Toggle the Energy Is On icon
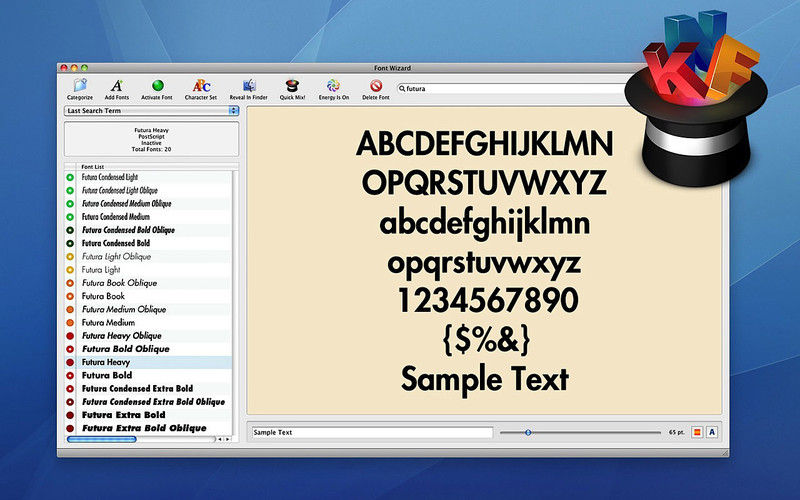The width and height of the screenshot is (800, 500). click(333, 85)
